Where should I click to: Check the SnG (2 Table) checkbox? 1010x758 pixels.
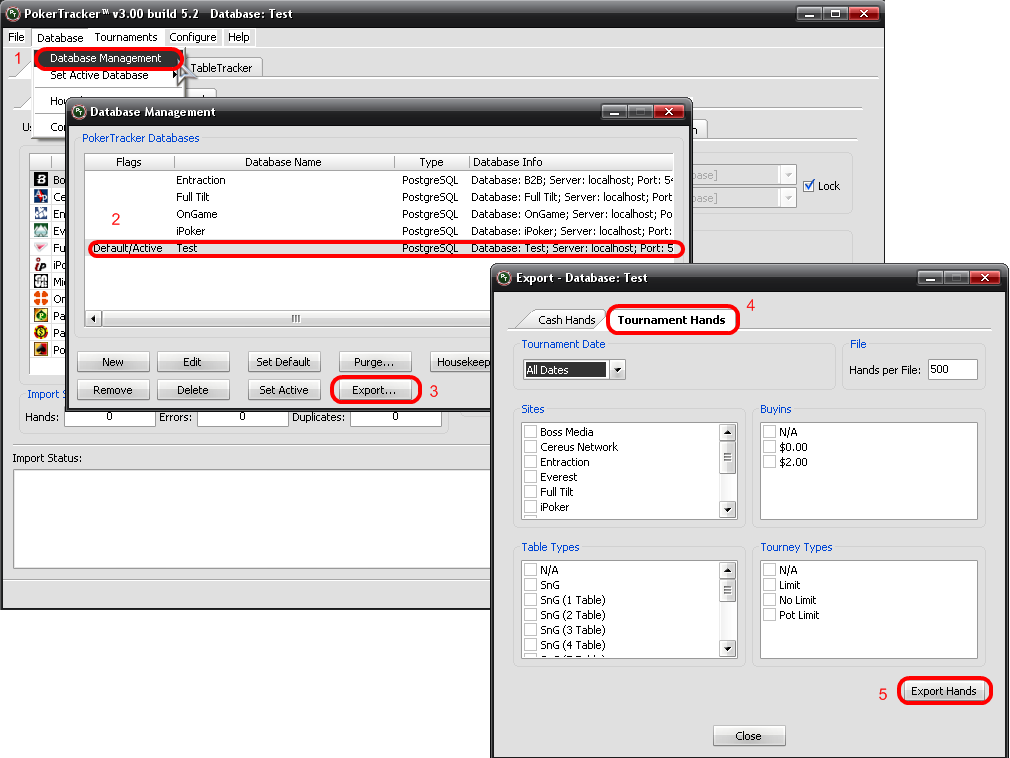[531, 614]
